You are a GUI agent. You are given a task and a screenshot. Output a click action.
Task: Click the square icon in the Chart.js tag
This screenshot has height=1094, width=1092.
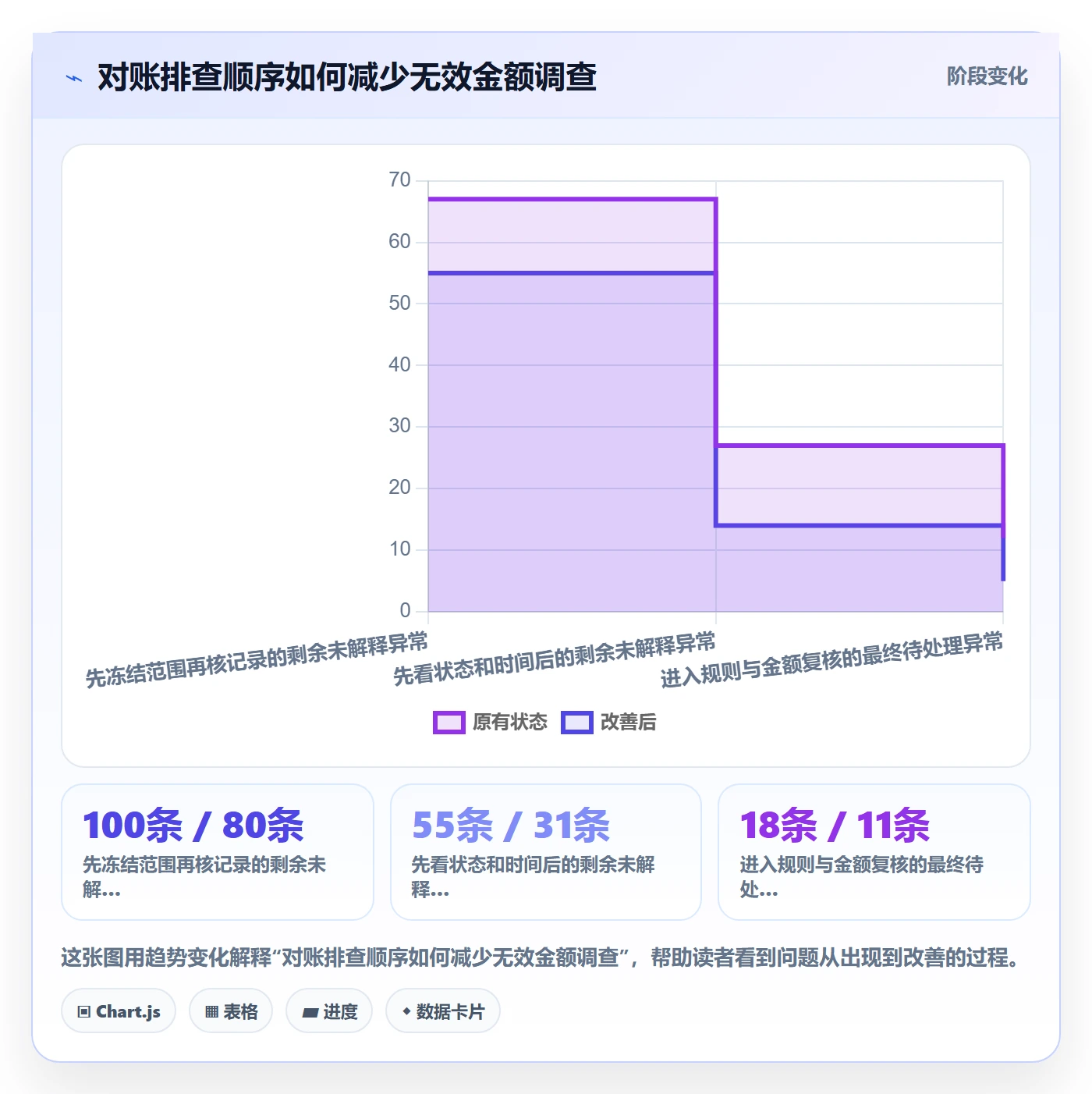click(84, 1012)
